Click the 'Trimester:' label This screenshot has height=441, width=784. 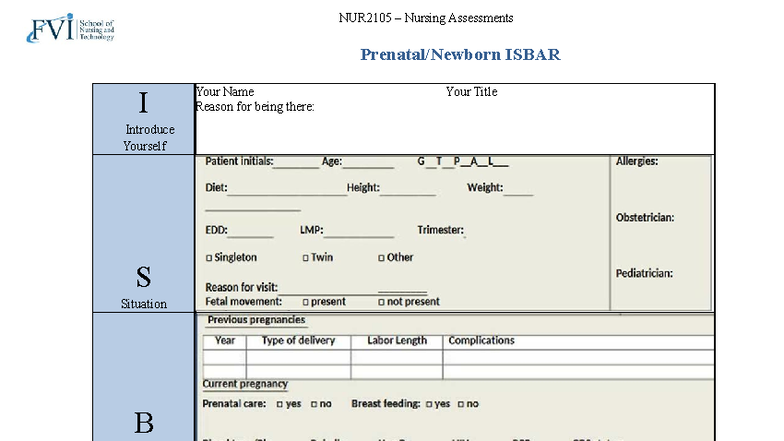click(x=440, y=230)
